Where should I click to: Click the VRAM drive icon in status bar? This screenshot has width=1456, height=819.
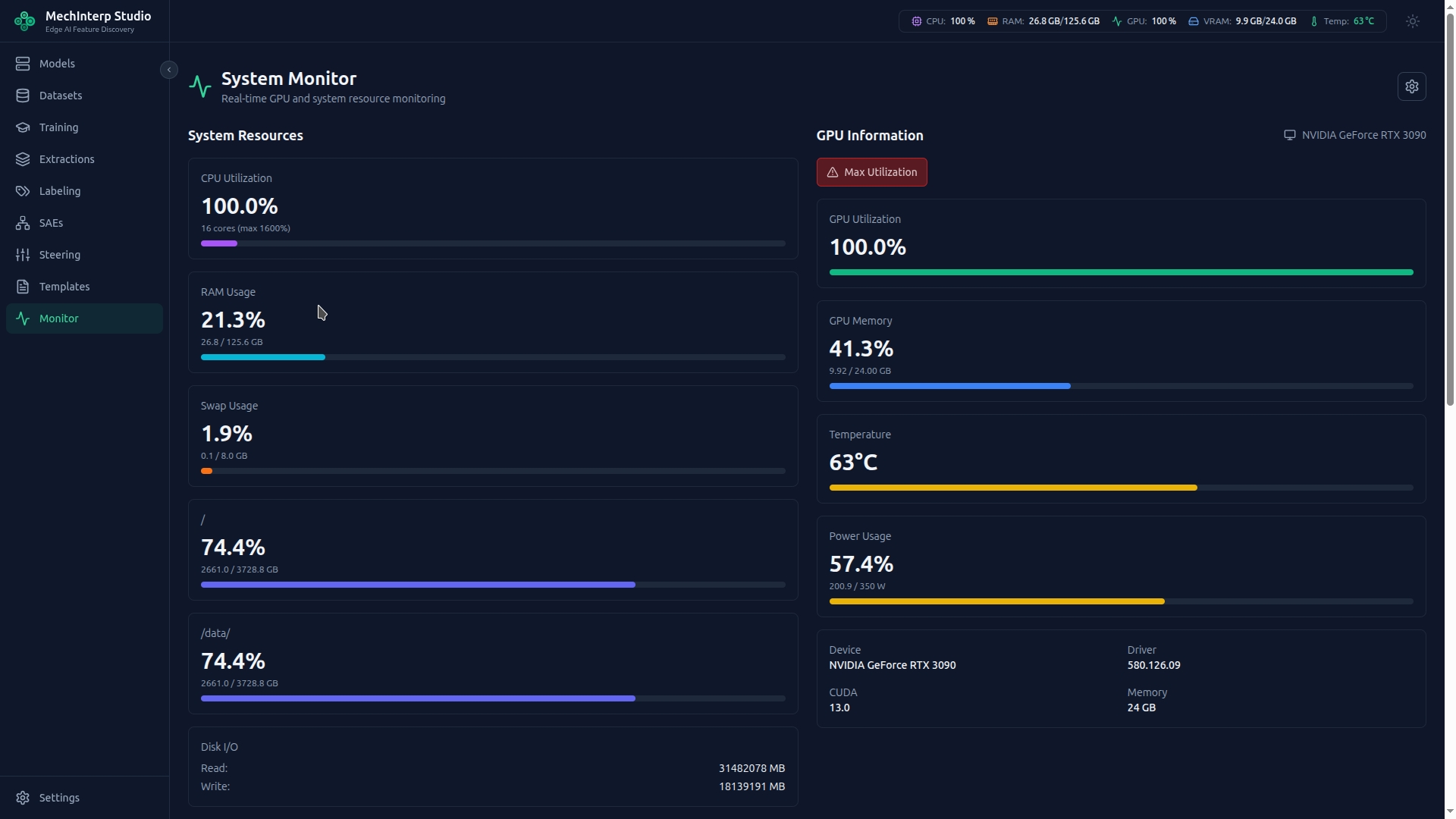point(1194,21)
